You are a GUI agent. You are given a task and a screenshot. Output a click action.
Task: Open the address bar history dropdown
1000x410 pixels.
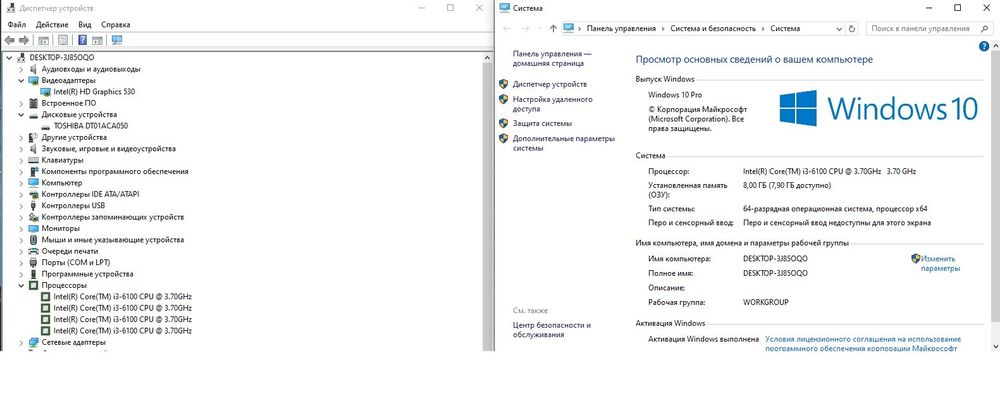839,29
